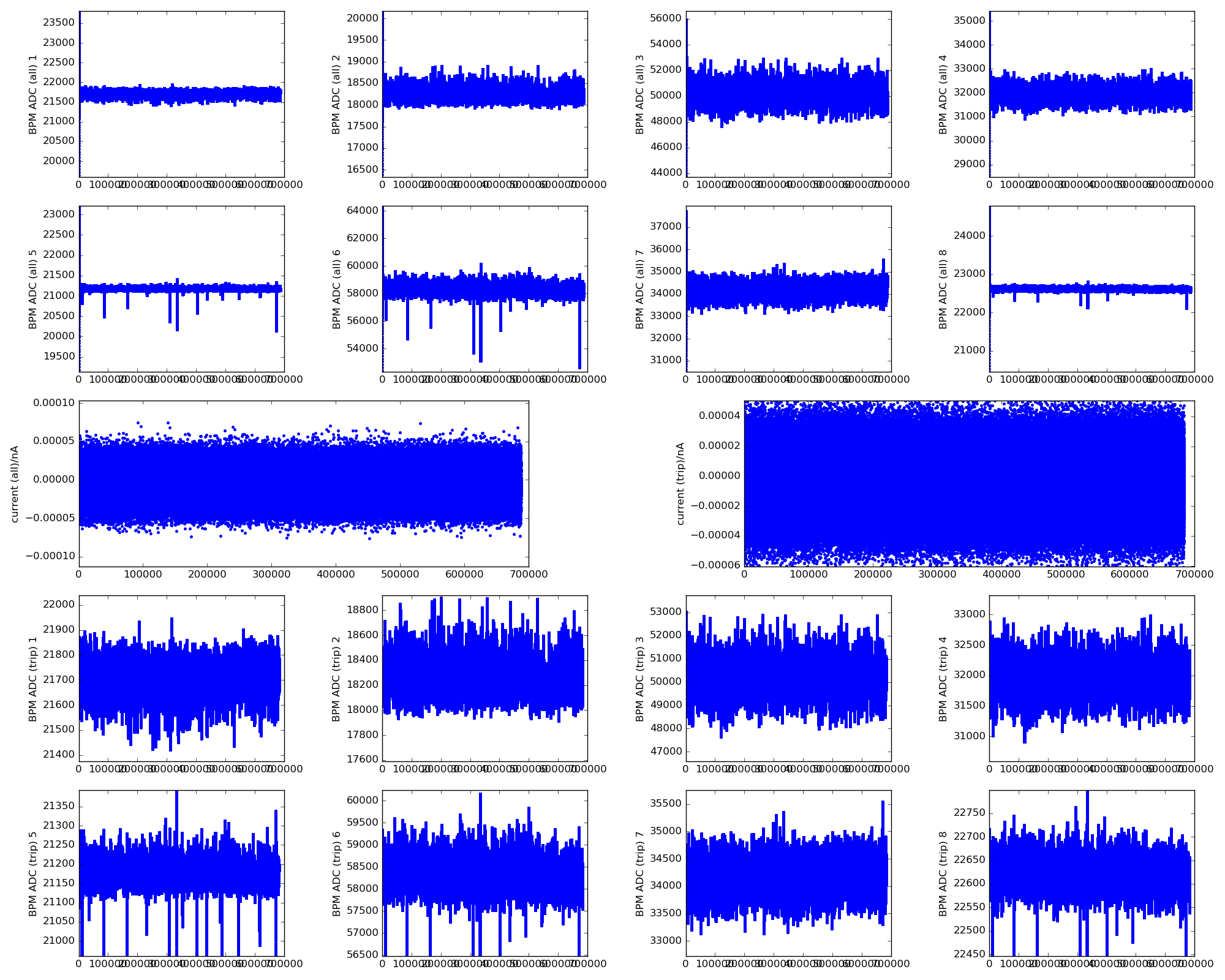Click the 35500 tick on BPM ADC (trip) 7
1225x980 pixels.
(x=666, y=804)
